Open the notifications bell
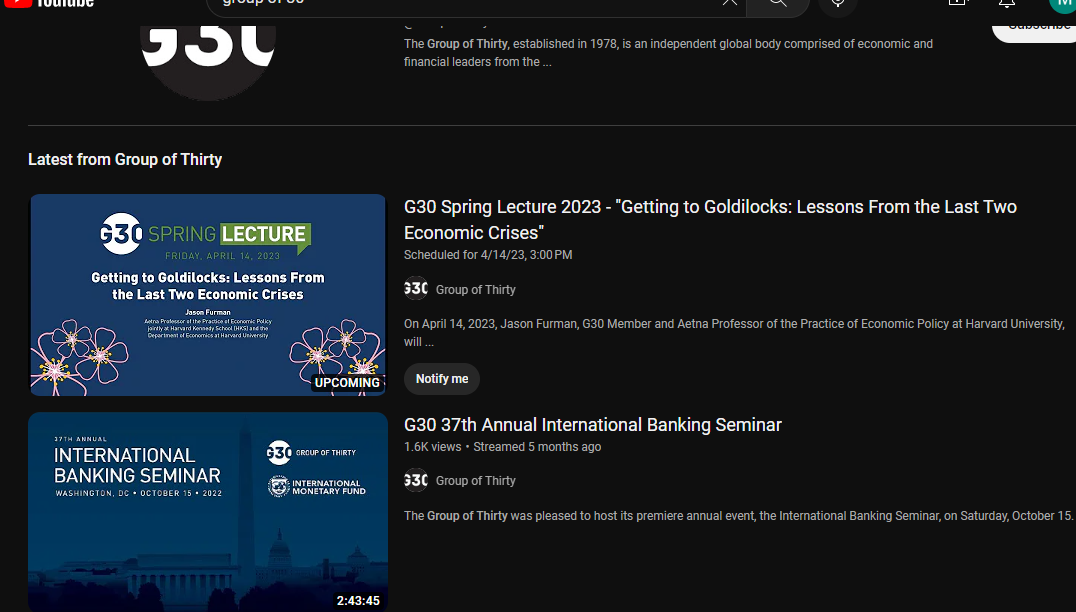1076x612 pixels. click(x=1007, y=3)
